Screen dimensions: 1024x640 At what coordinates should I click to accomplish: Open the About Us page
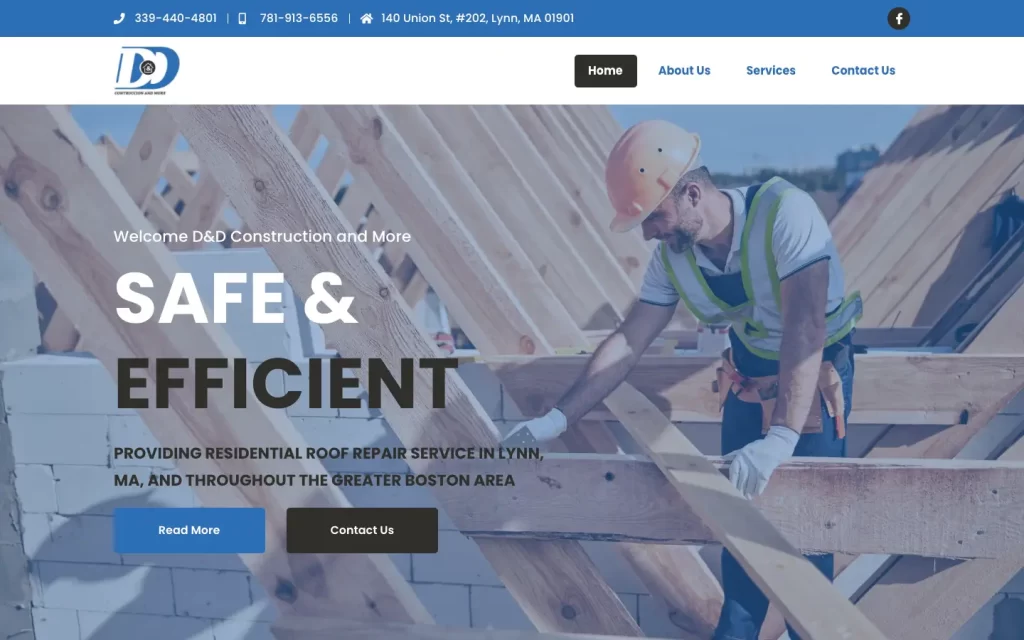click(684, 71)
